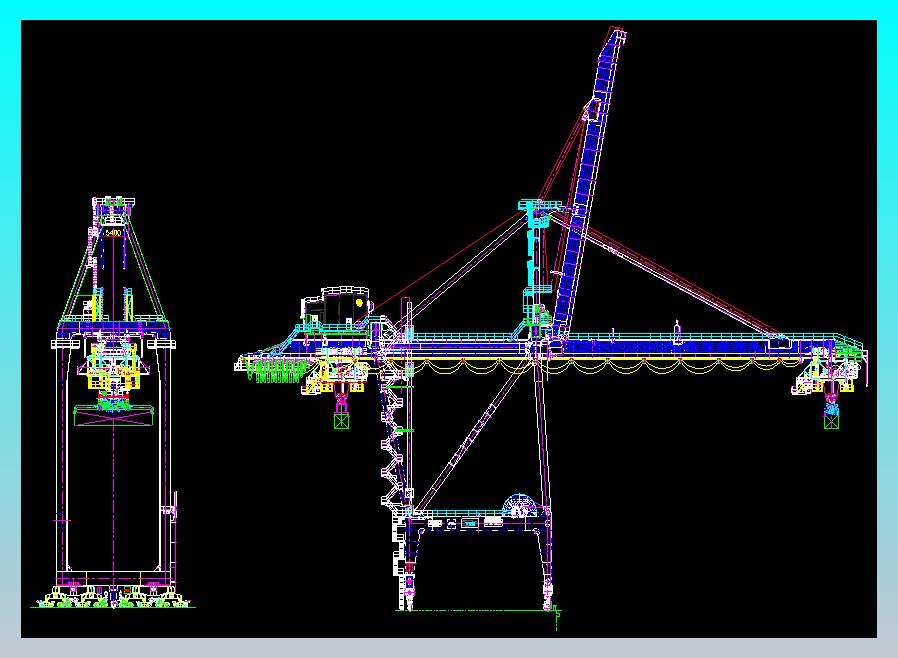Click the yellow "5400" dimension text

tap(113, 233)
